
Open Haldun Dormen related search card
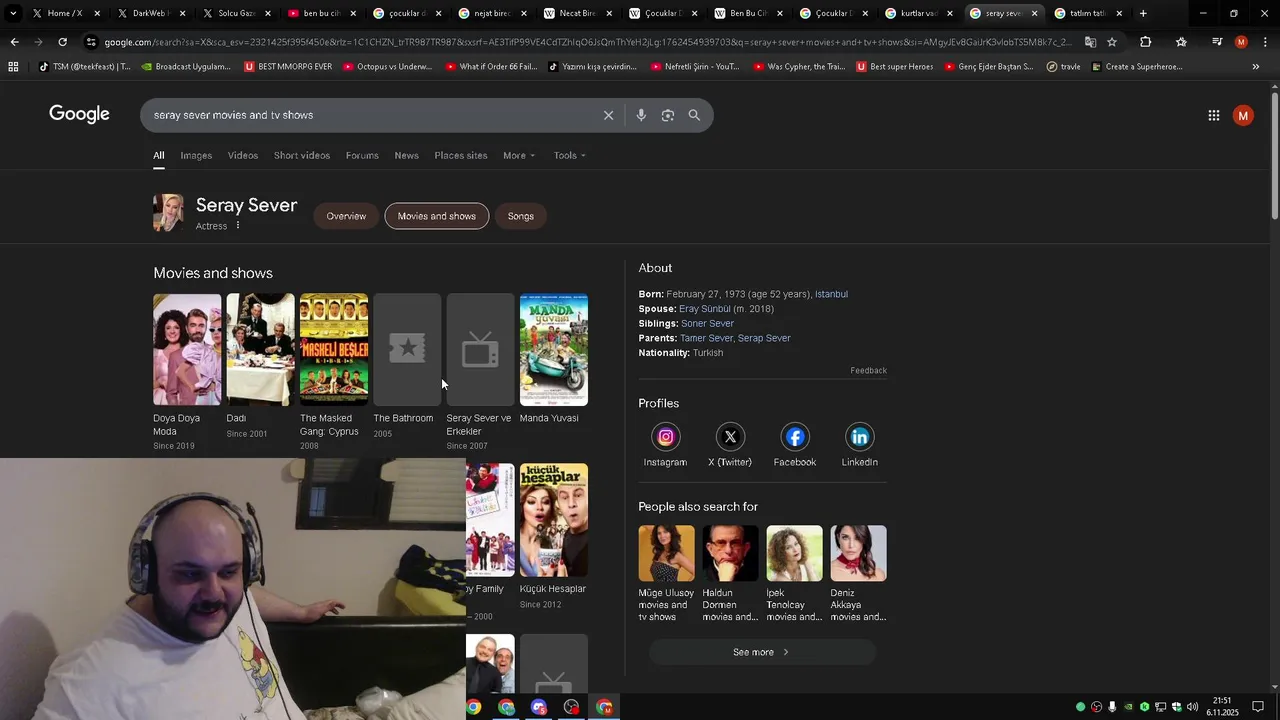coord(730,574)
